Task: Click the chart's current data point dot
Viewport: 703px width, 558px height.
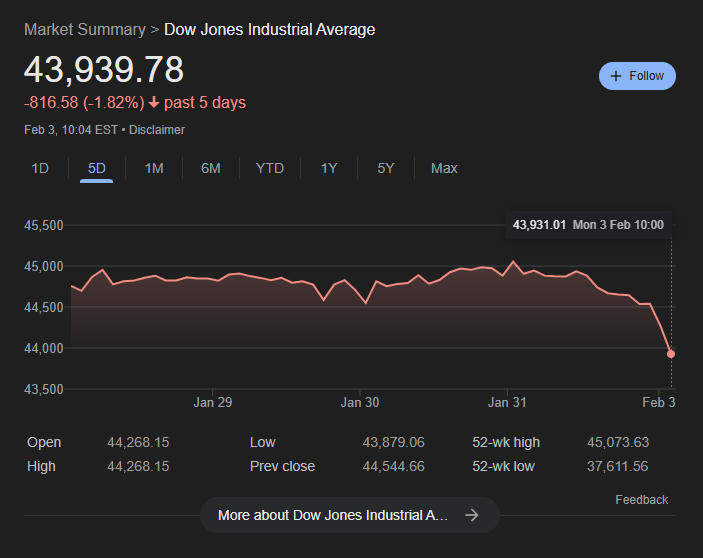Action: click(671, 354)
